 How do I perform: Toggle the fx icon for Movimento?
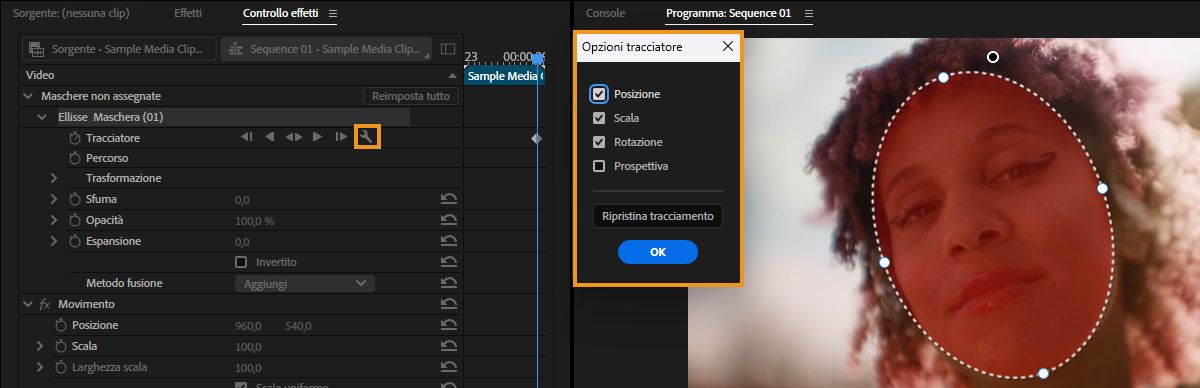click(x=45, y=304)
